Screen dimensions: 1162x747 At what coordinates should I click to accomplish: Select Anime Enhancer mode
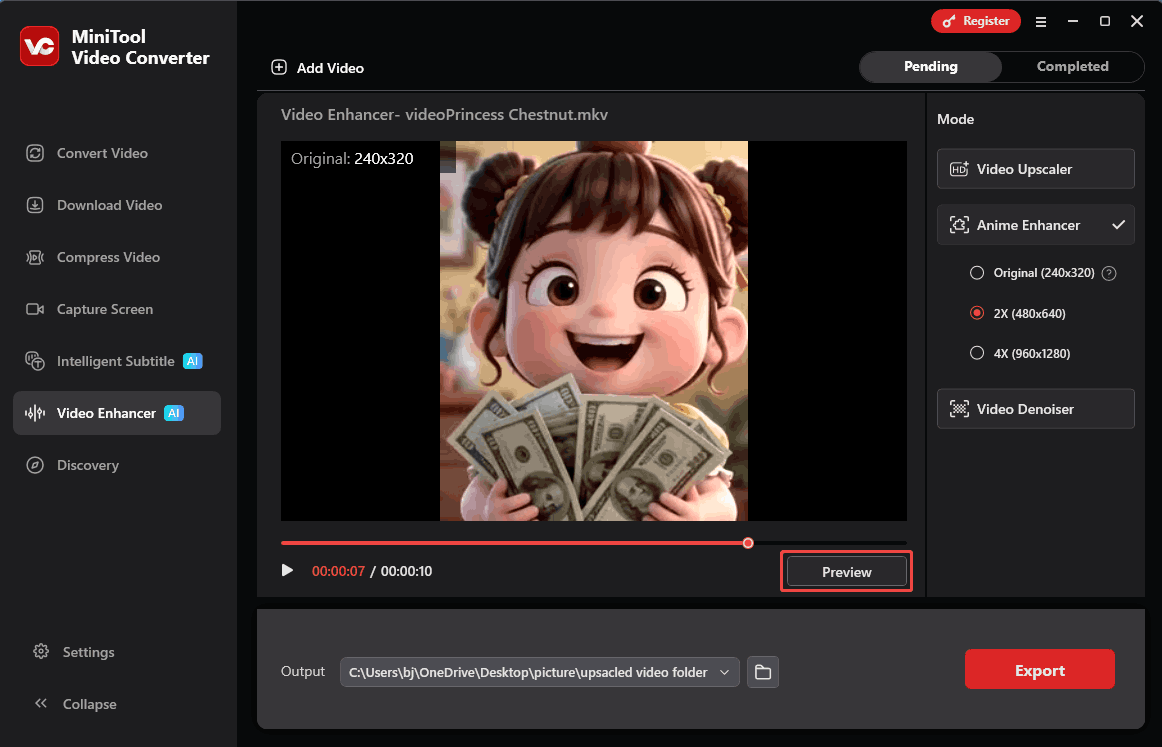pos(1035,225)
